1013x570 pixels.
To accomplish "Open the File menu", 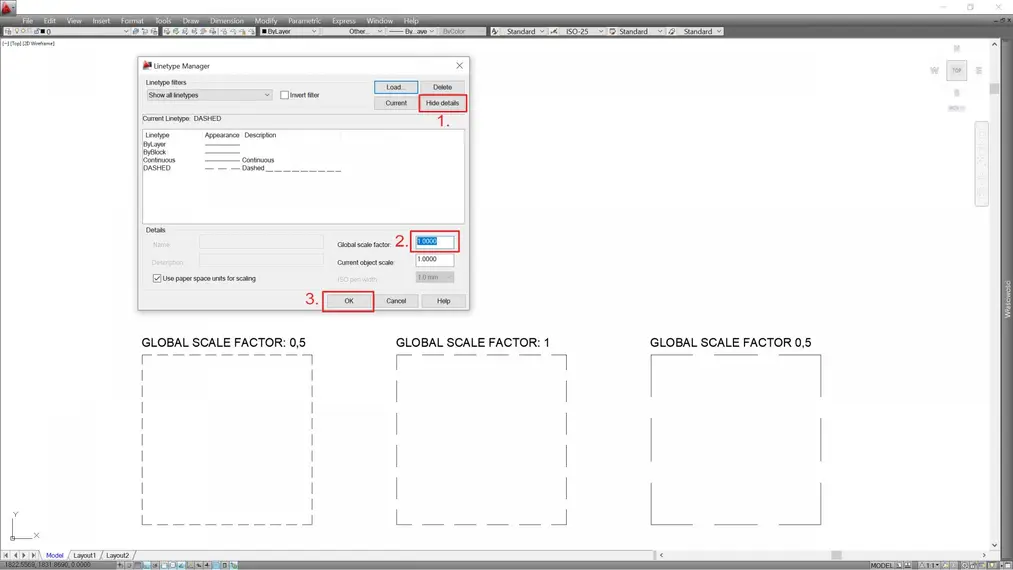I will (x=27, y=21).
